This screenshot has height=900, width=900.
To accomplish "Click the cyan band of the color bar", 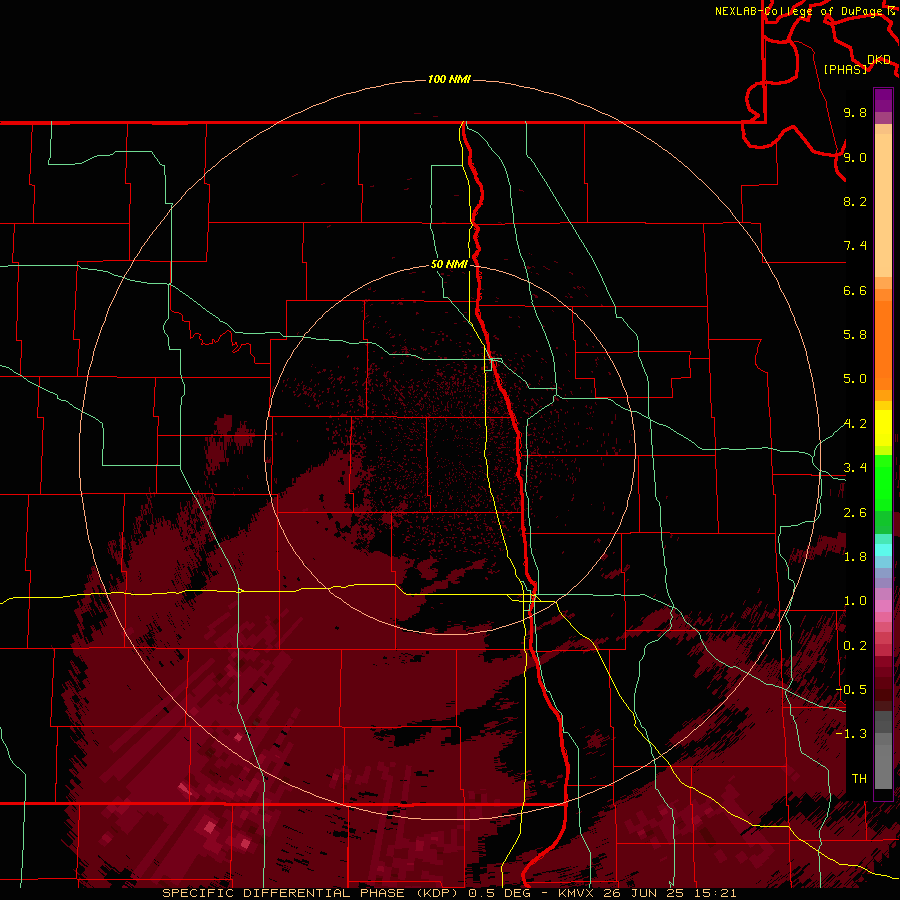I will tap(883, 550).
